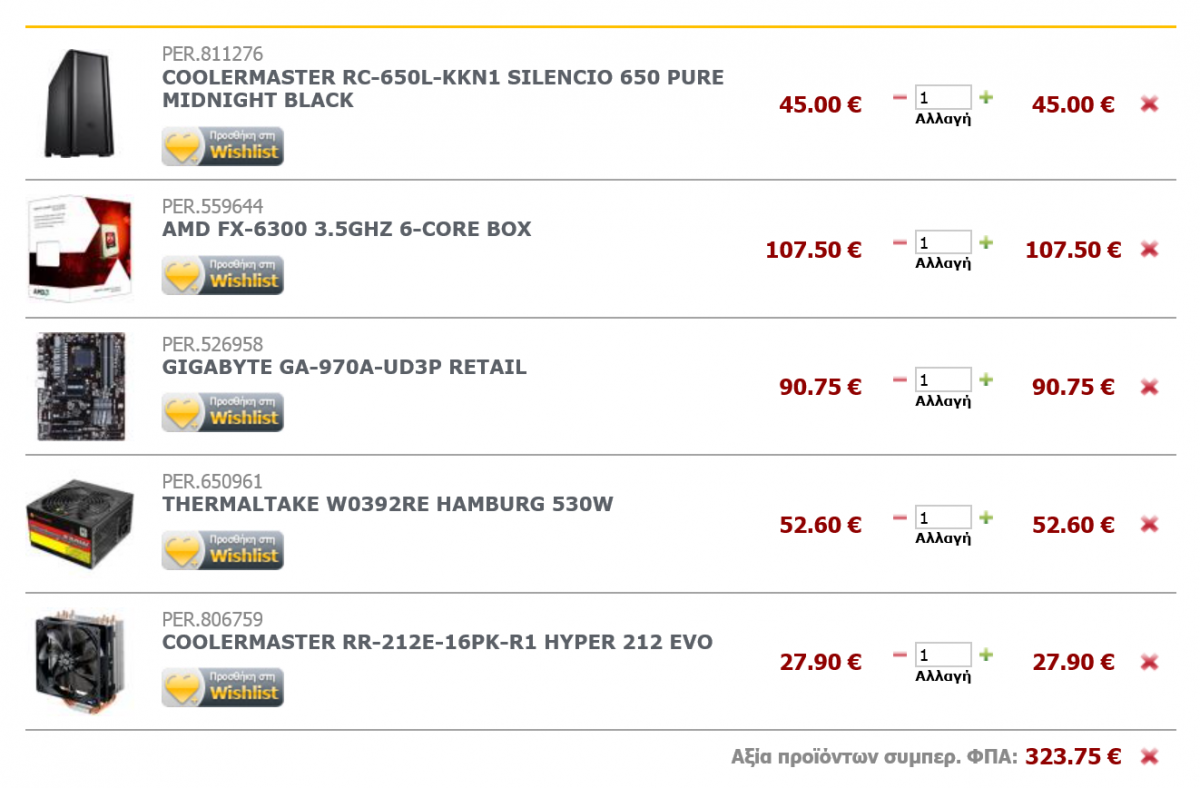This screenshot has width=1200, height=788.
Task: Remove Hyper 212 EVO cooler from cart
Action: 1149,662
